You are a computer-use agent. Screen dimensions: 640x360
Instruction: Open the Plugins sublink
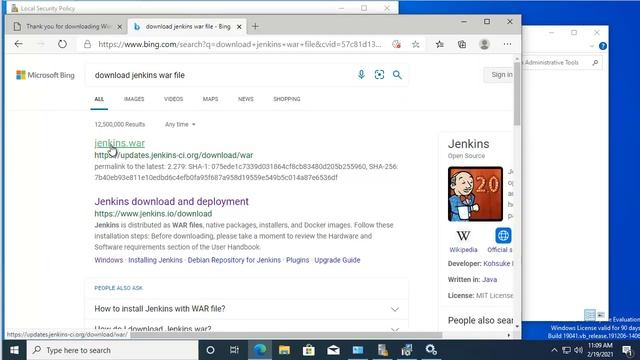(x=297, y=260)
